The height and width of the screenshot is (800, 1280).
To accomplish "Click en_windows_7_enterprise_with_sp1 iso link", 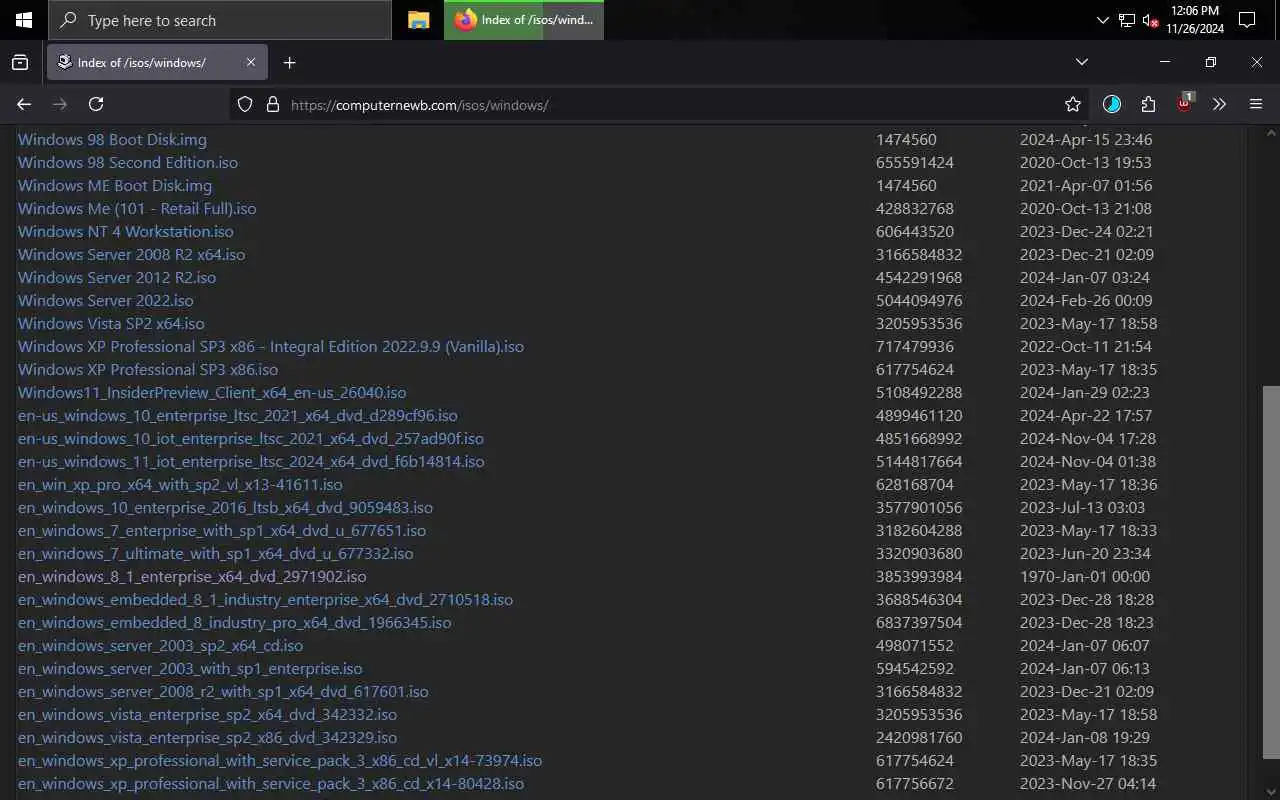I will tap(222, 530).
